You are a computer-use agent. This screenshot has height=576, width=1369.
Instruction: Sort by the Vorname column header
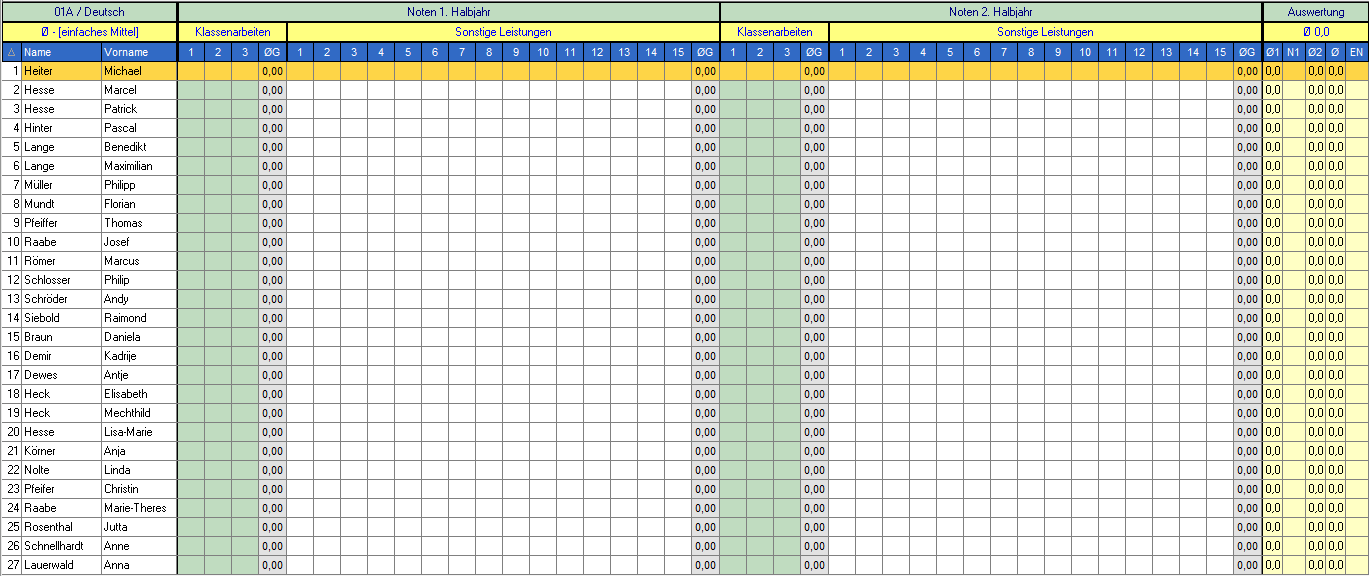[x=139, y=52]
